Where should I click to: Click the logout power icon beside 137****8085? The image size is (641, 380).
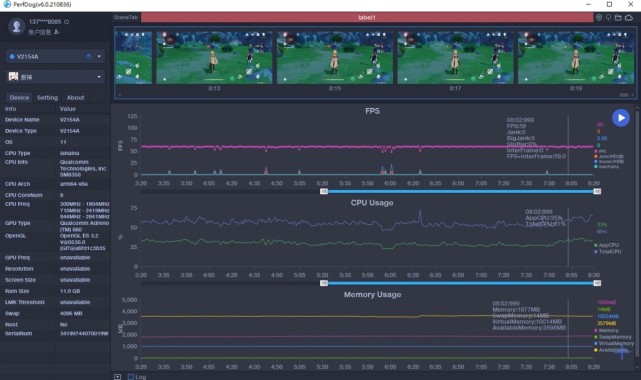(x=67, y=22)
